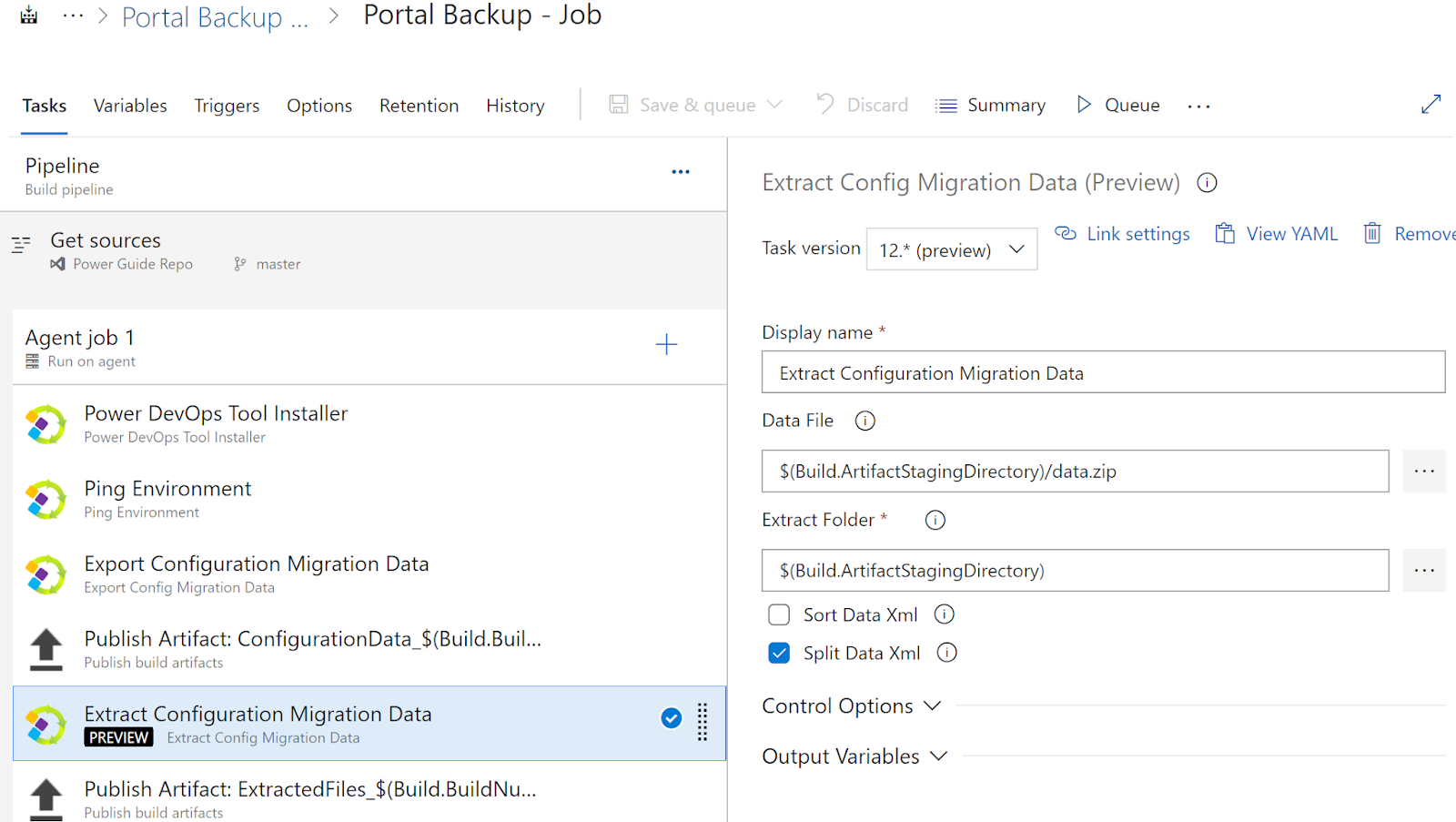Click the View YAML link
This screenshot has width=1456, height=822.
point(1277,234)
